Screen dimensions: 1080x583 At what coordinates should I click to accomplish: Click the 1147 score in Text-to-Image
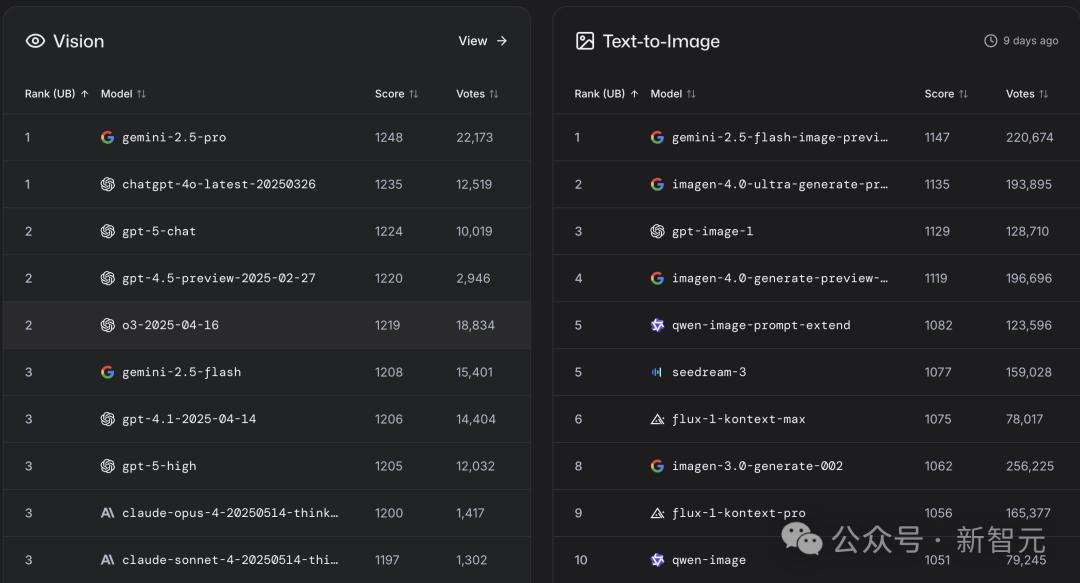click(937, 137)
